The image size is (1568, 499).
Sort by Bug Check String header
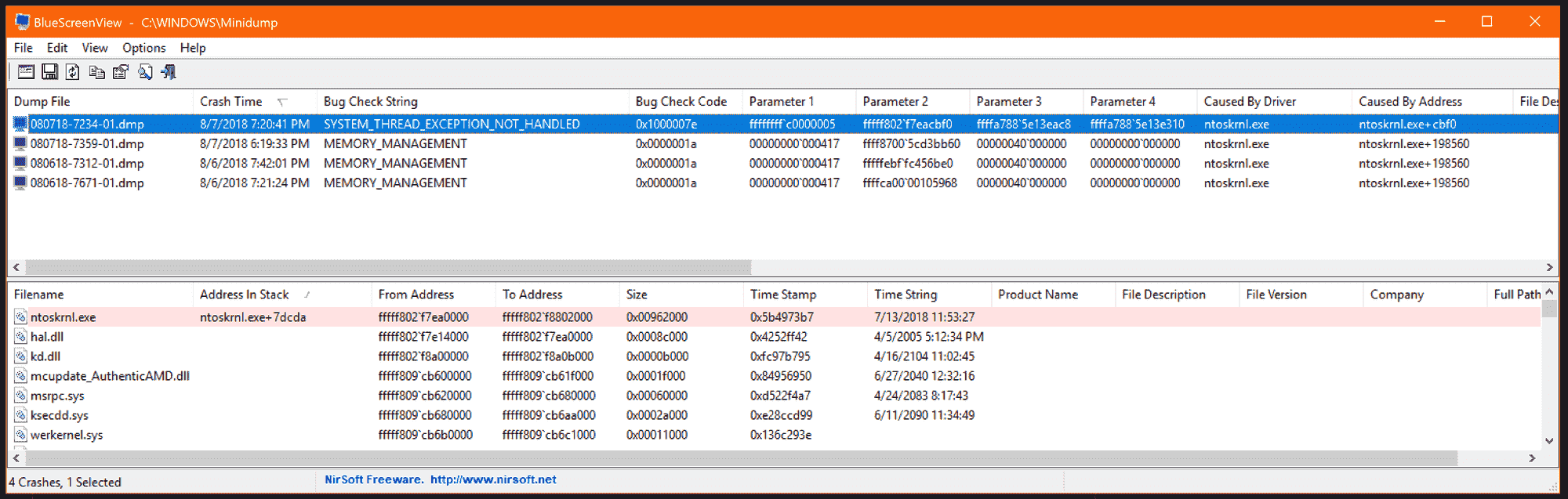pyautogui.click(x=474, y=101)
